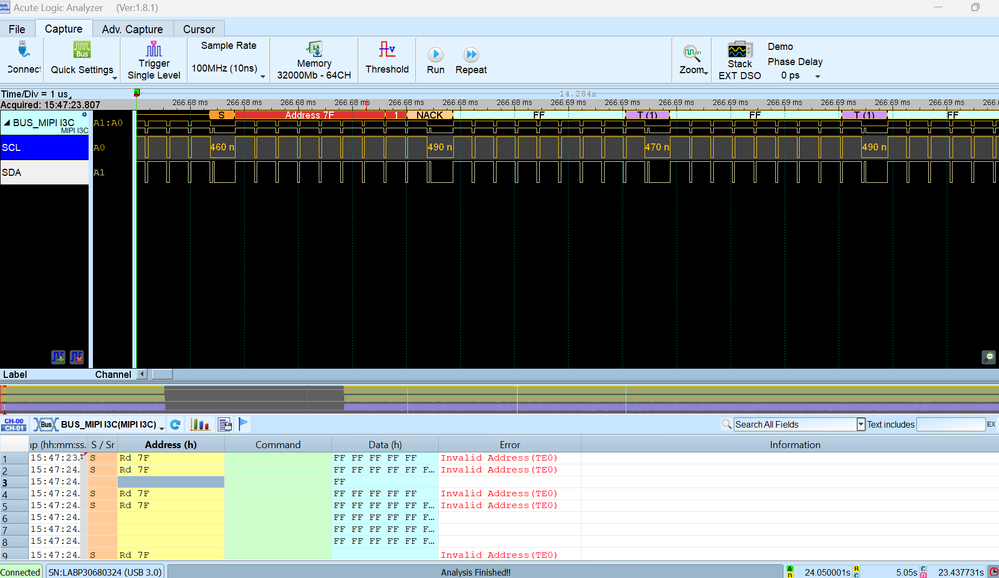Click zoom-out magnifier in waveform corner
This screenshot has height=578, width=999.
point(989,357)
